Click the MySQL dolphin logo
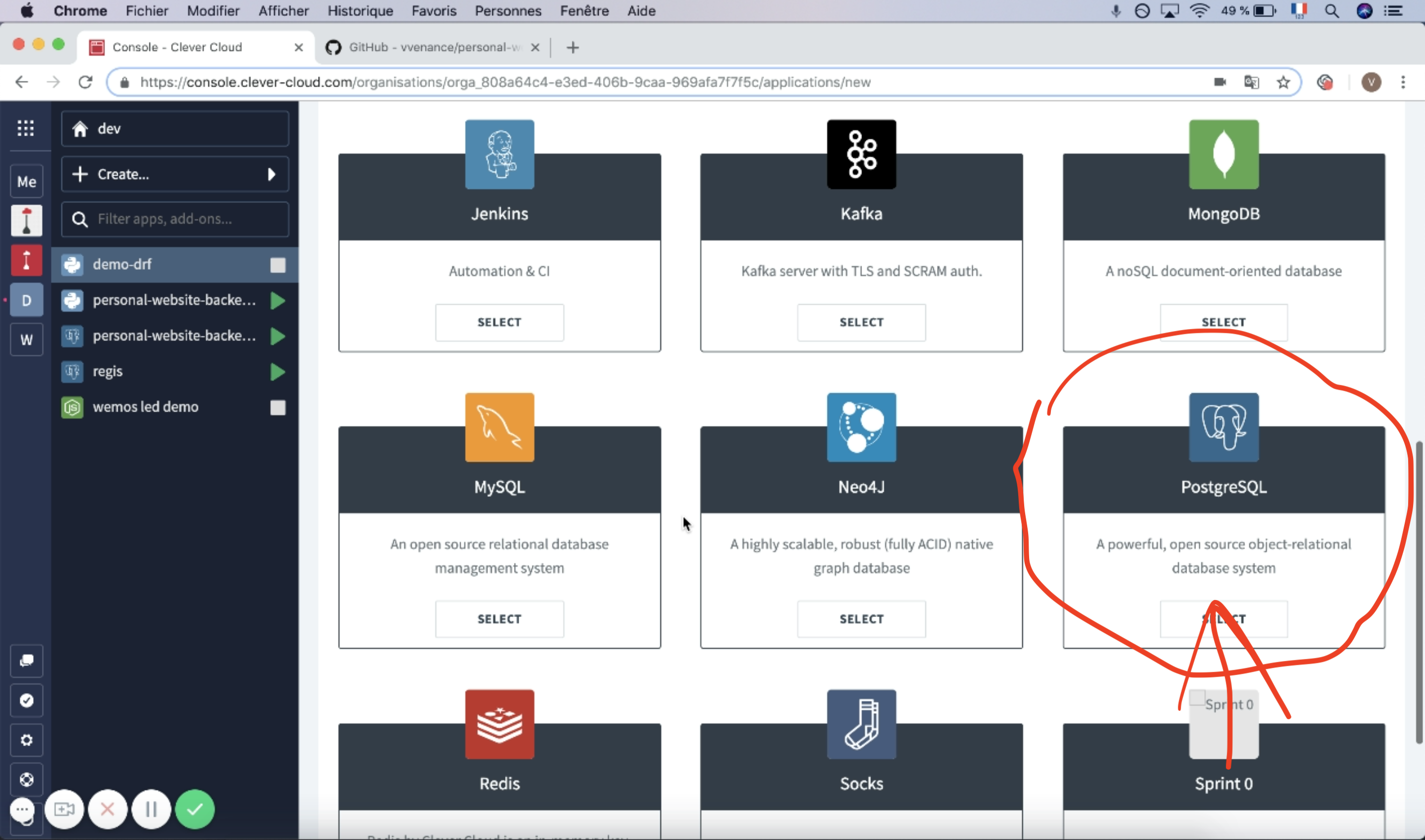 tap(499, 427)
